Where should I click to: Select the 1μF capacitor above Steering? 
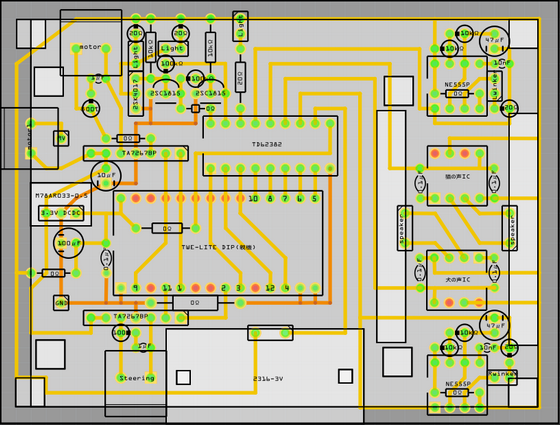click(144, 346)
